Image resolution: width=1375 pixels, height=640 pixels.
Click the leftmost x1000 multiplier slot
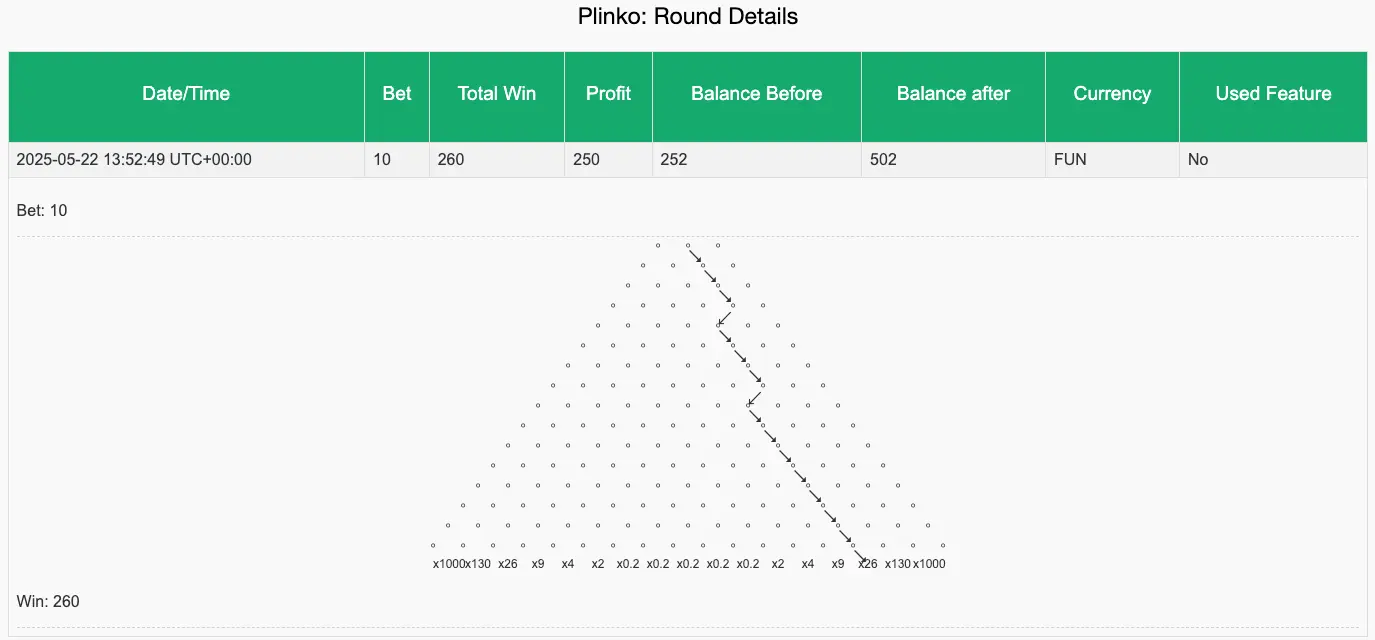(447, 564)
